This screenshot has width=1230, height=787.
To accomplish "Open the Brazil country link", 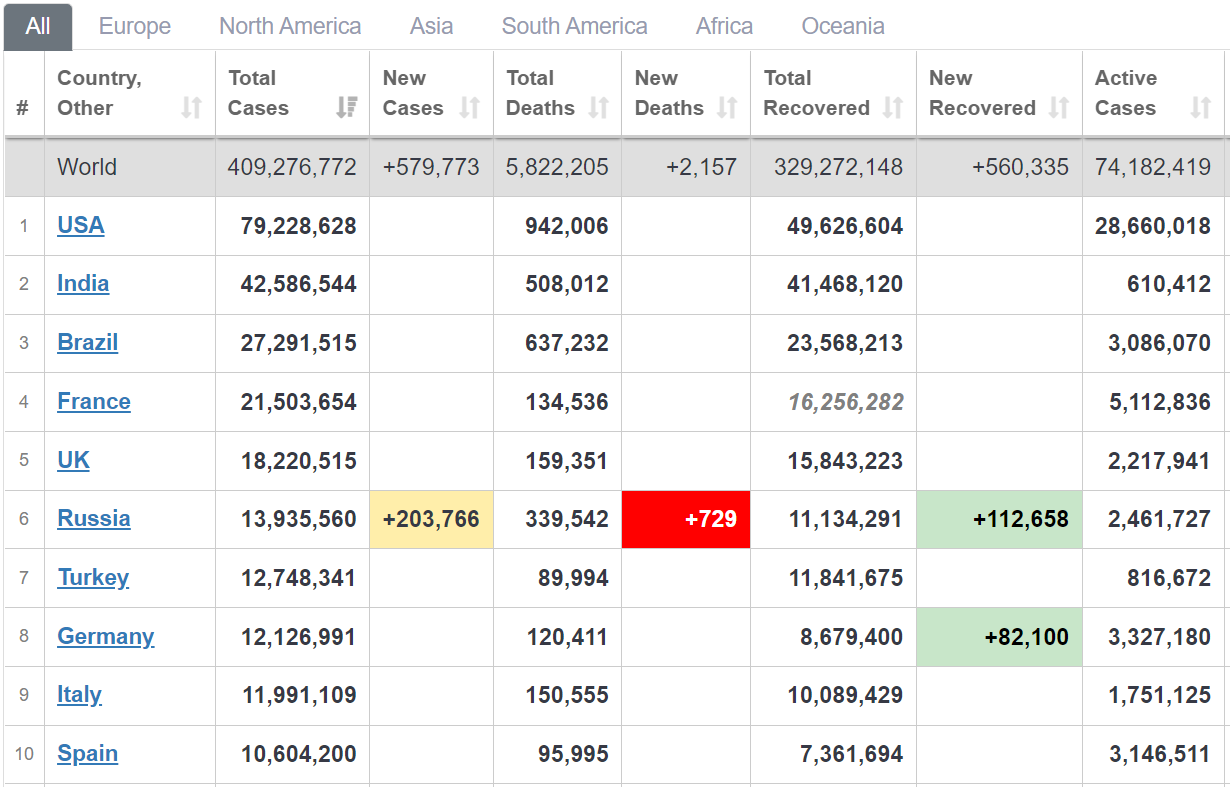I will coord(88,343).
